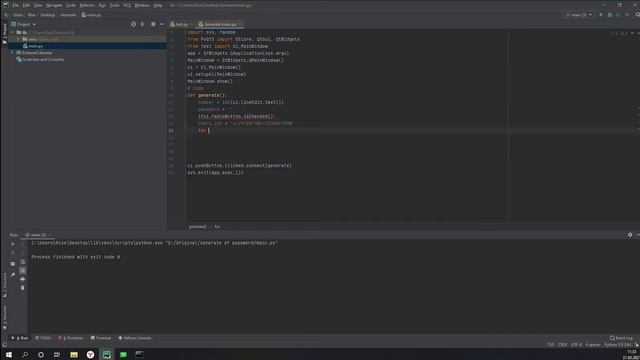Toggle the Favorites vertical side tab

click(4, 317)
